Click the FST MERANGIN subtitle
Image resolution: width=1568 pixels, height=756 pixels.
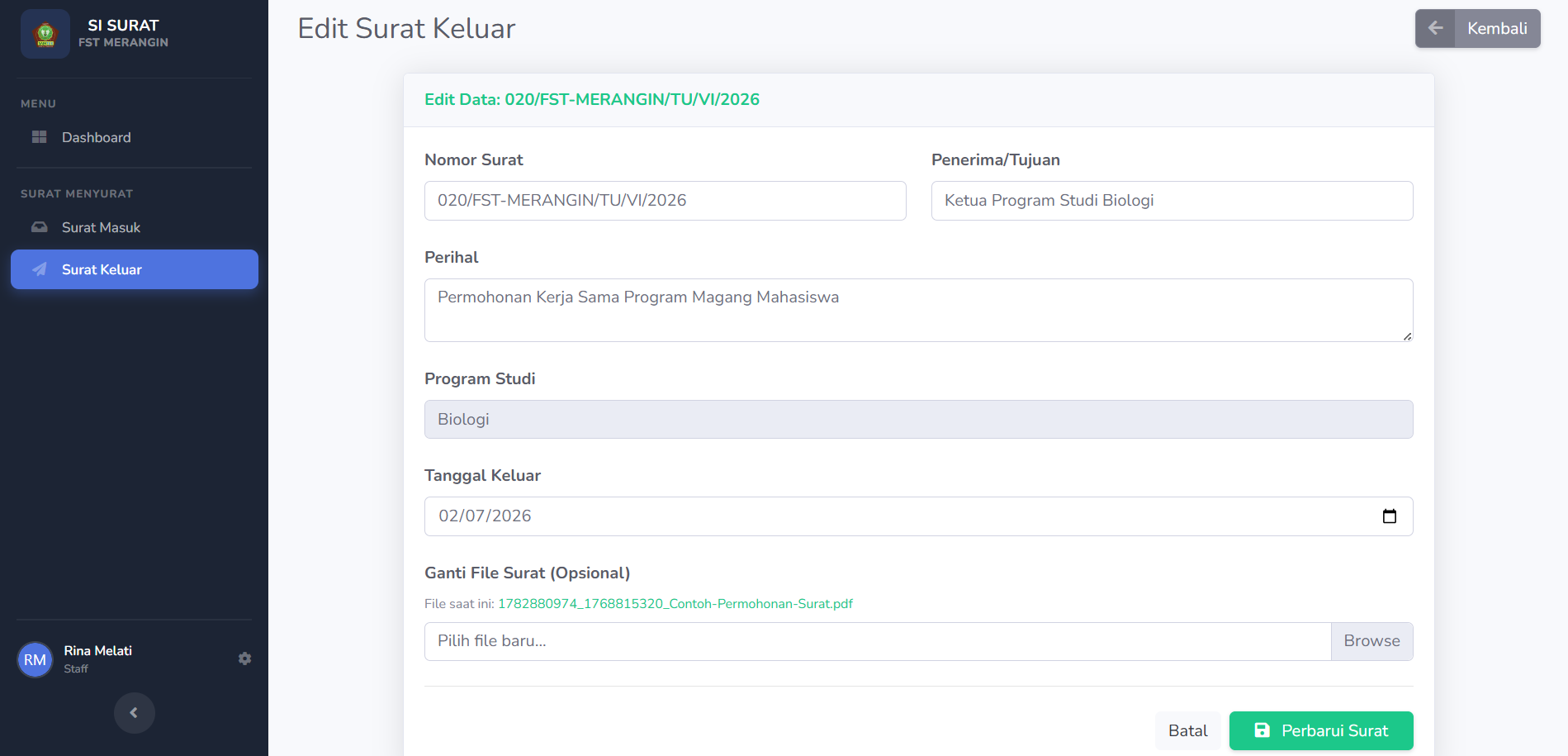click(123, 42)
